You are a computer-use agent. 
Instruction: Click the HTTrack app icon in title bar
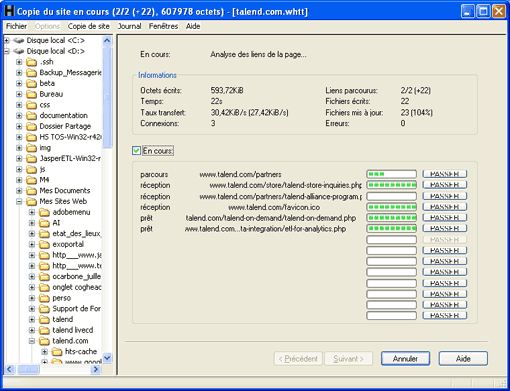(x=10, y=11)
